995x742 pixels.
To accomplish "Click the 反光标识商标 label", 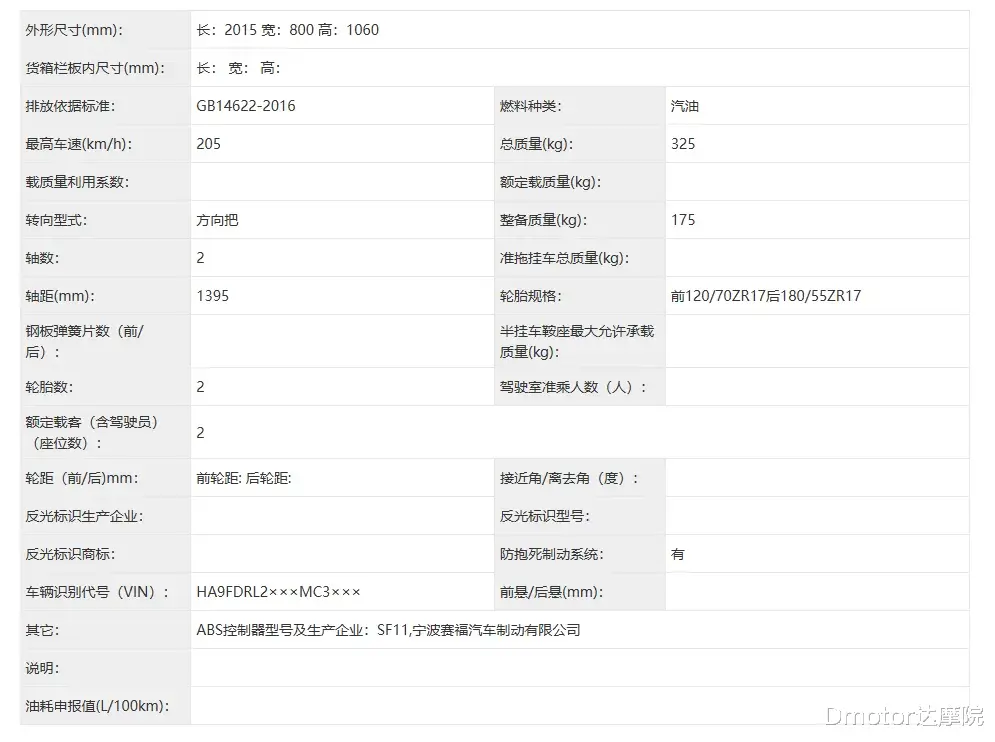I will click(x=70, y=555).
